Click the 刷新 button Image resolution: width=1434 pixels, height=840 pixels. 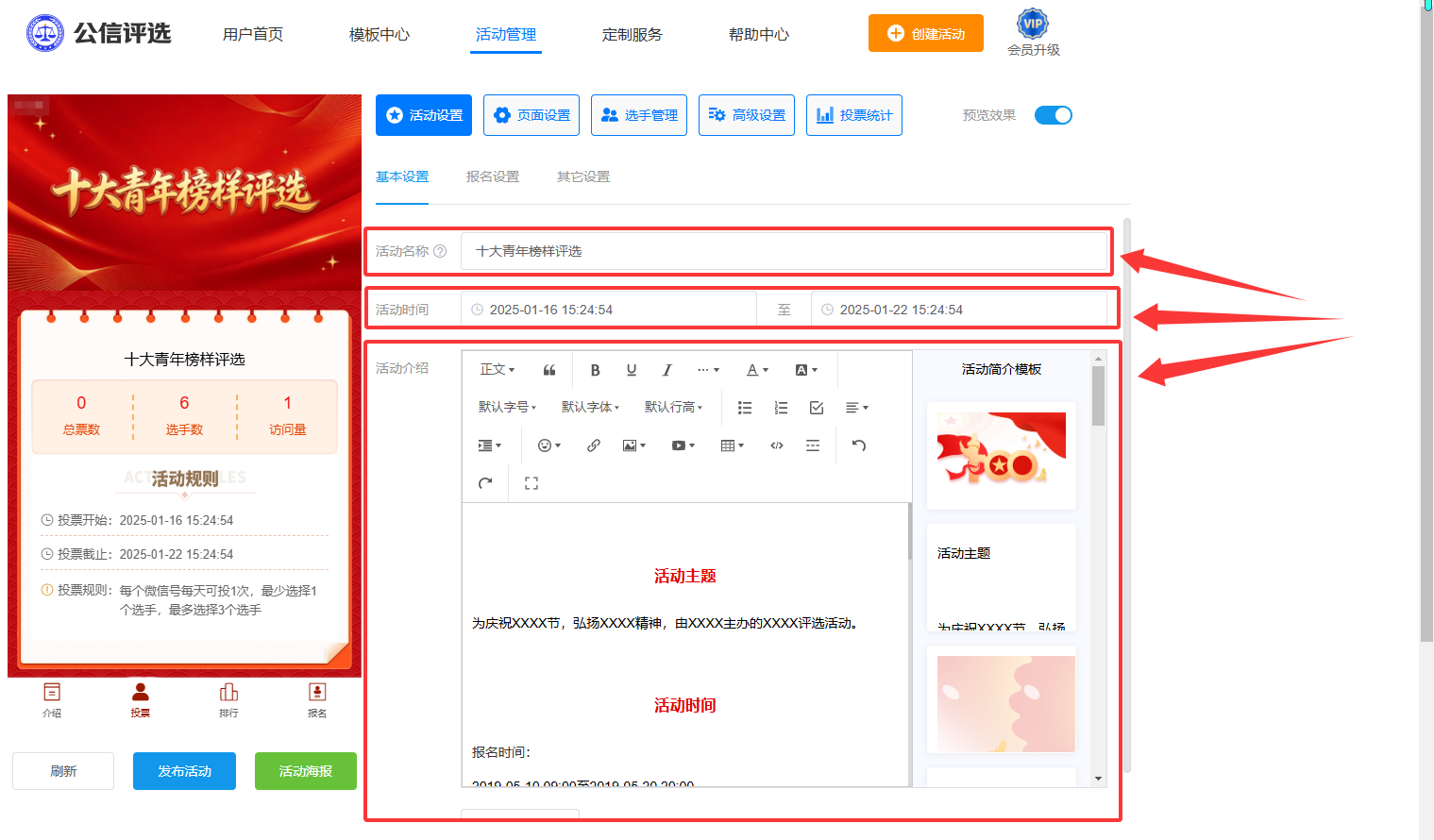[x=63, y=771]
